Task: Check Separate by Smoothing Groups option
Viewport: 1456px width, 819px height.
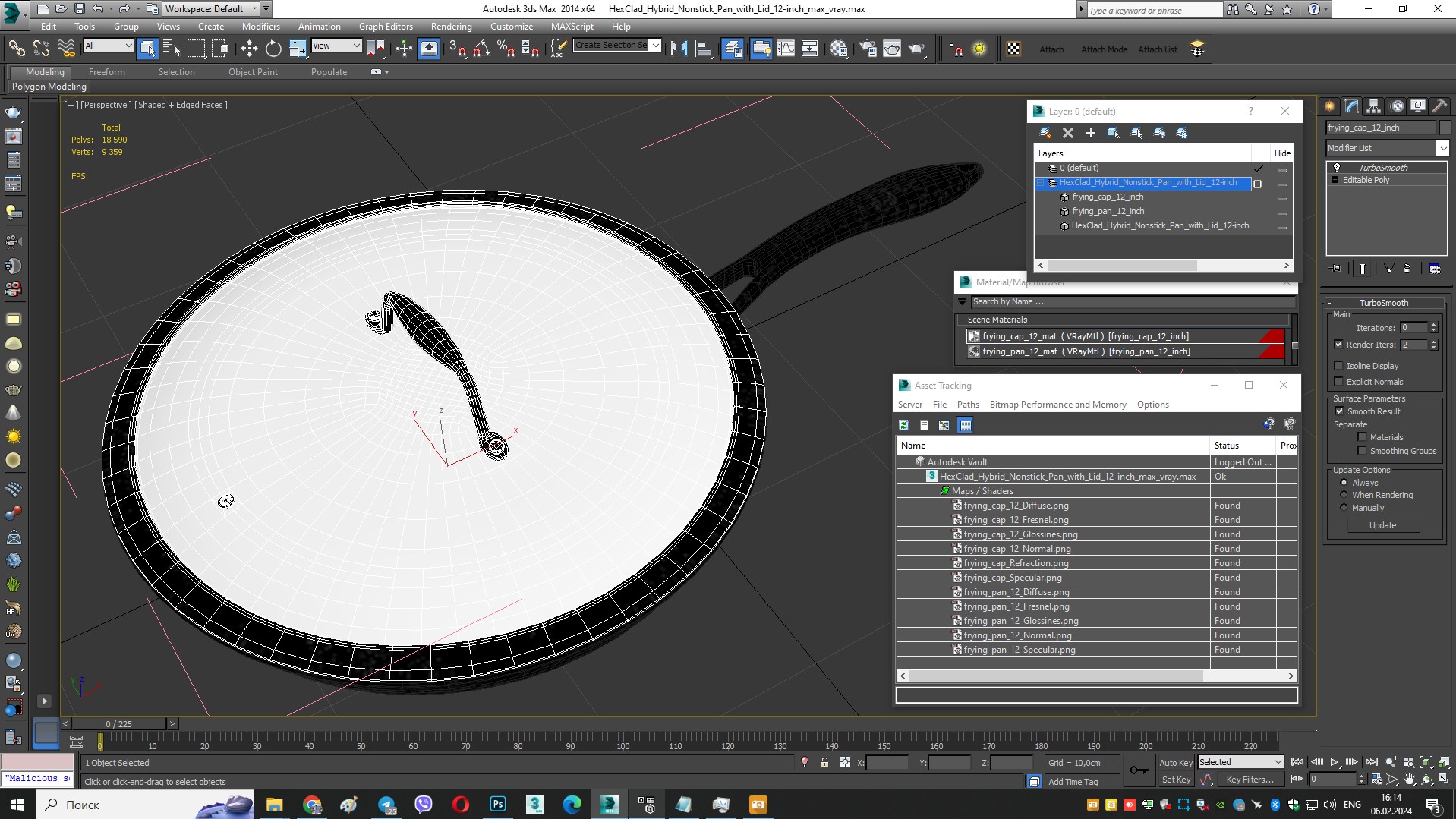Action: (x=1363, y=451)
